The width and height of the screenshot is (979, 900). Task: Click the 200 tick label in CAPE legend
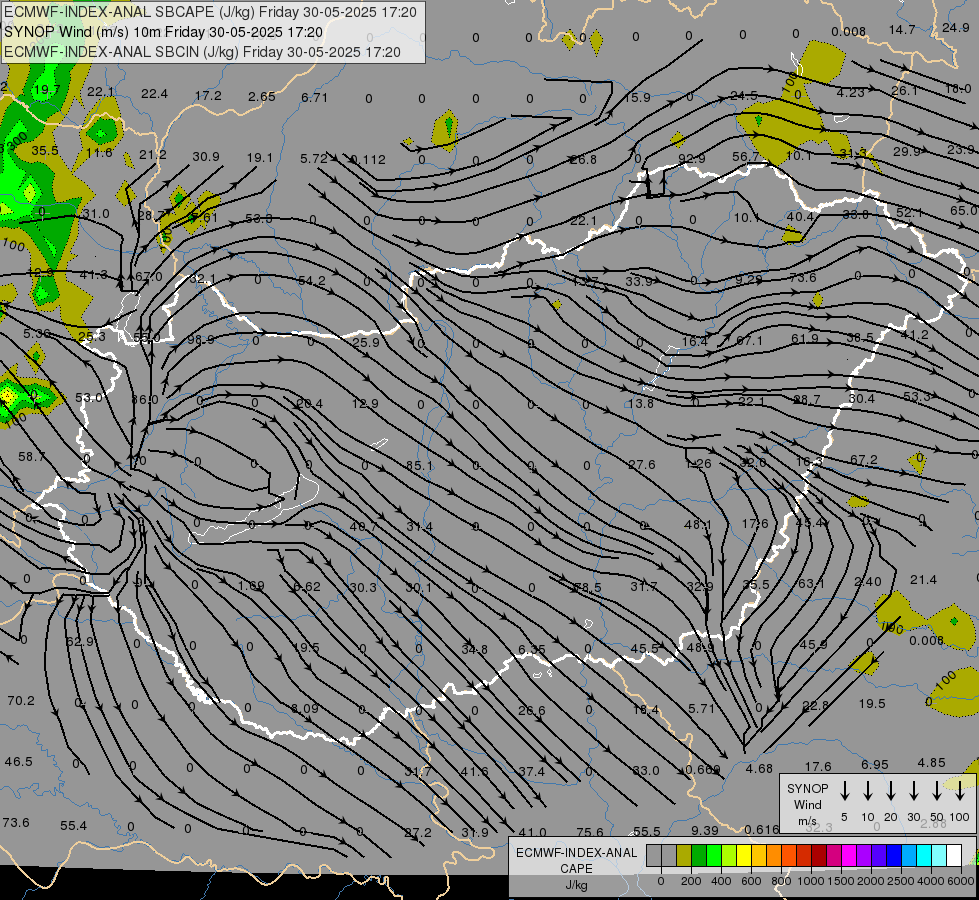coord(691,881)
